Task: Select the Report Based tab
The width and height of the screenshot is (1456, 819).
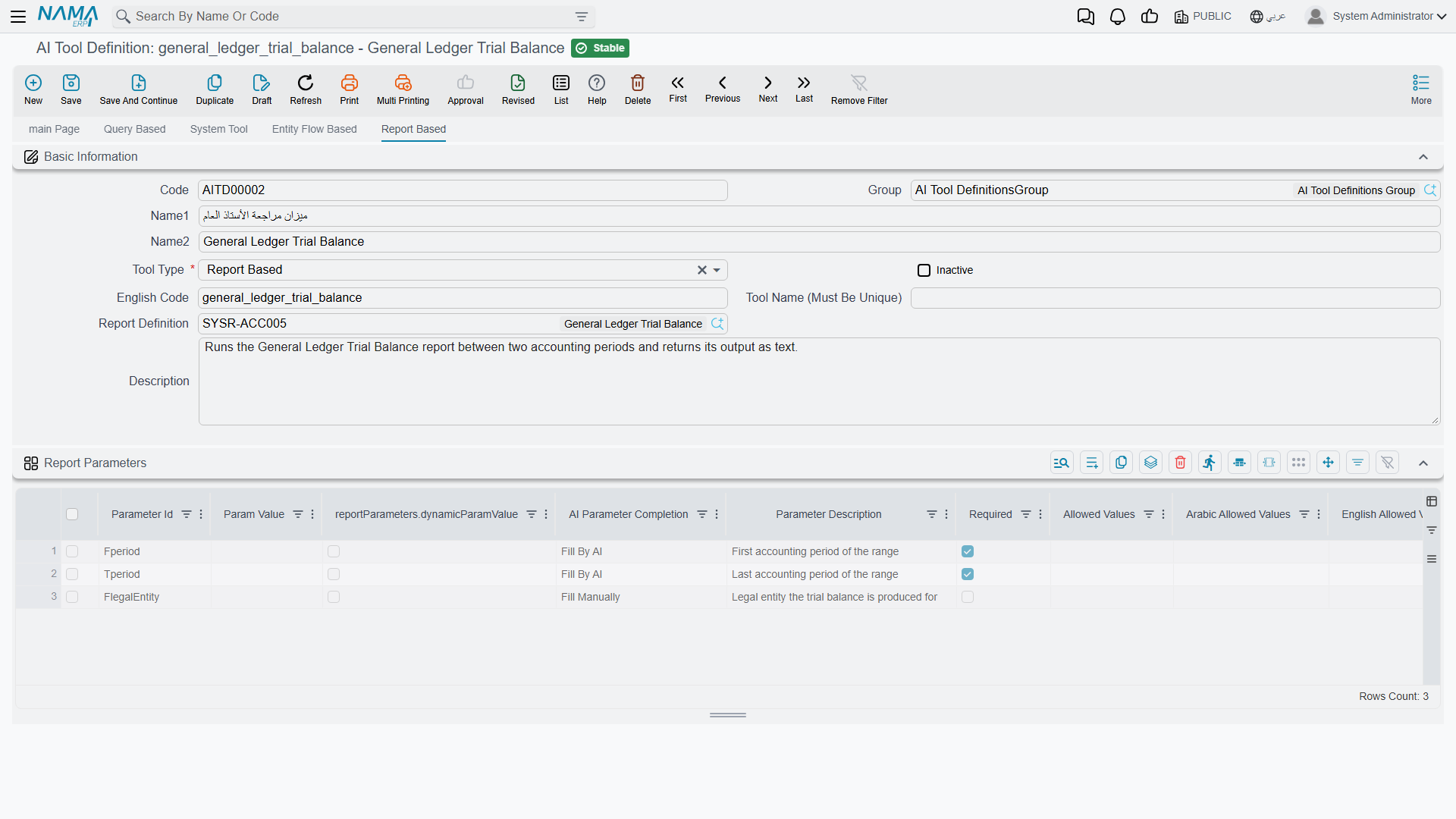Action: [x=413, y=129]
